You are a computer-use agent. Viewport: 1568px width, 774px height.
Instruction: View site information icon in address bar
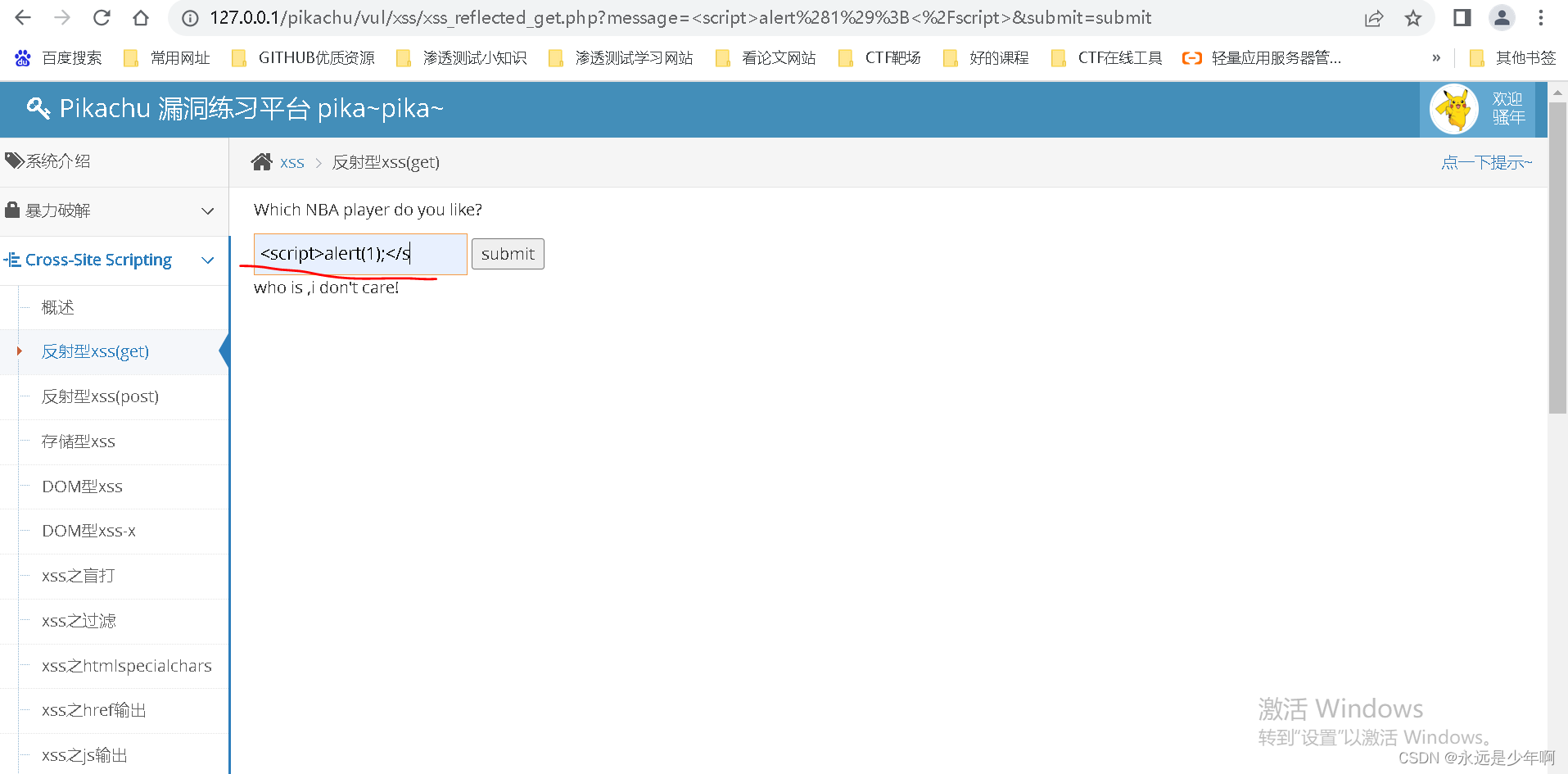190,18
